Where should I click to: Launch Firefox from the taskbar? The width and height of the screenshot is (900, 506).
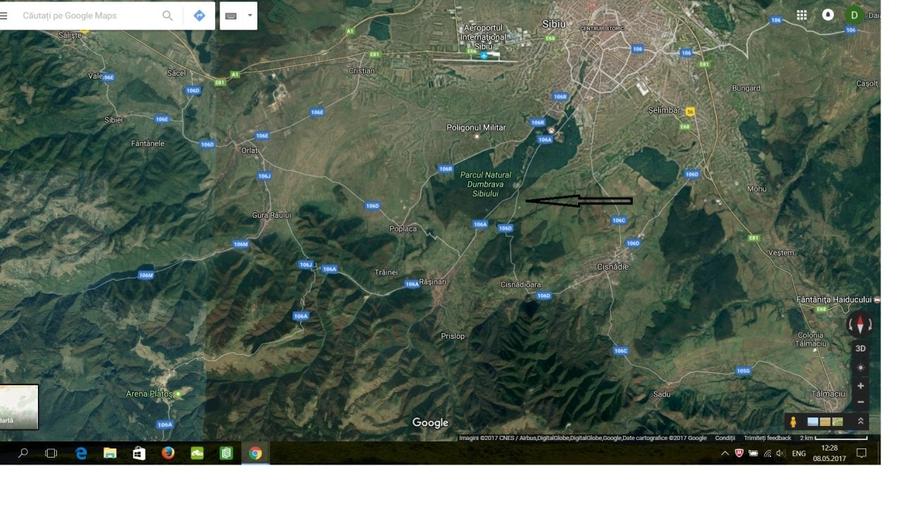[168, 453]
